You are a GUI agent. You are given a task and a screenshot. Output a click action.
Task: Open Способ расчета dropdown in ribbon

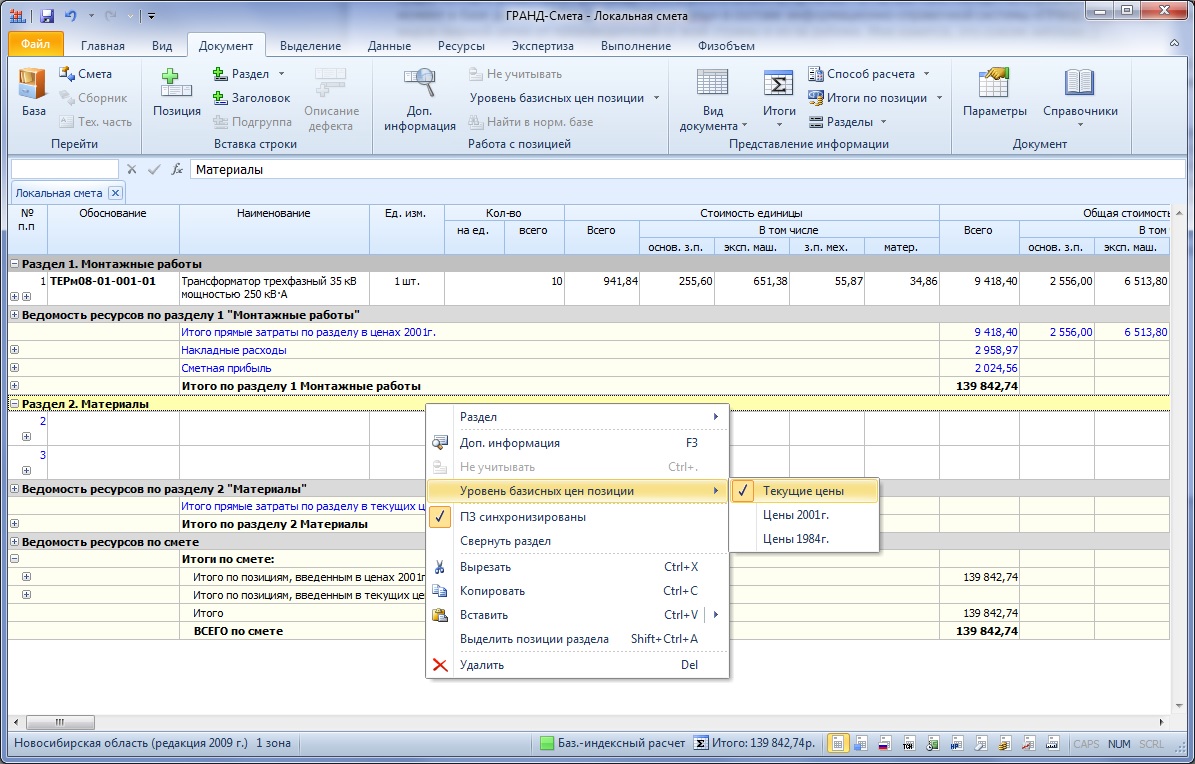(x=870, y=74)
